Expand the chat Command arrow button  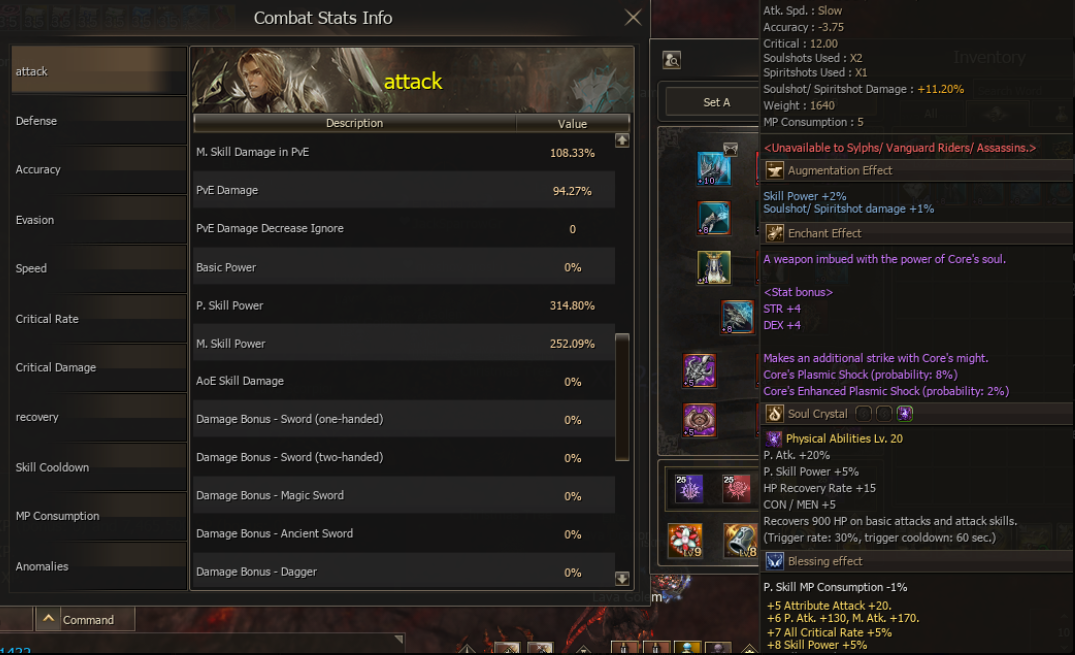tap(48, 619)
